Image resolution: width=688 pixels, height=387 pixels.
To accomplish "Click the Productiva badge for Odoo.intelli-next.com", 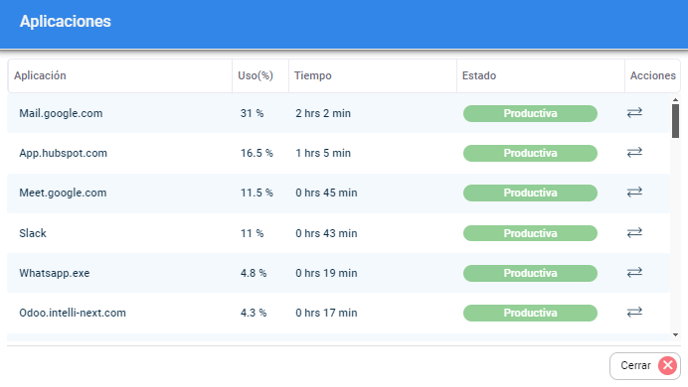I will point(530,313).
